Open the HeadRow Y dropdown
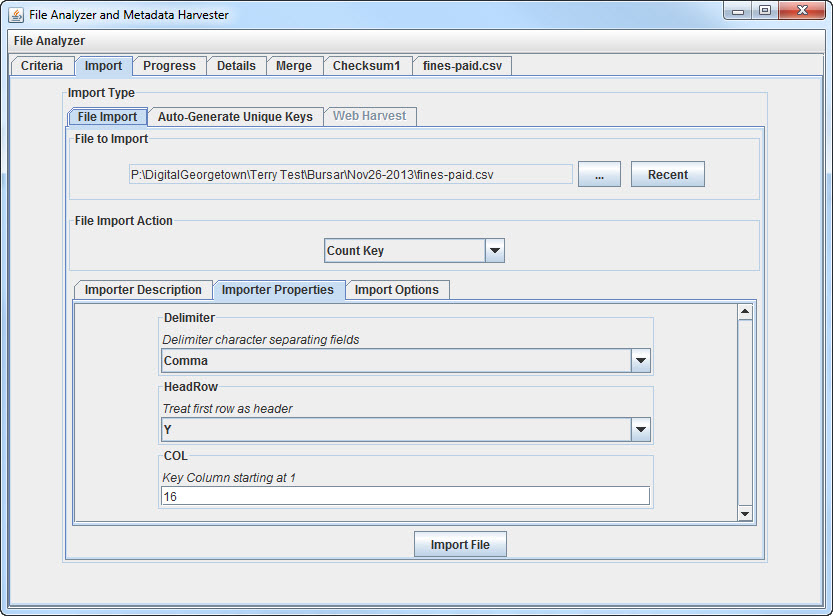The image size is (833, 616). [640, 430]
